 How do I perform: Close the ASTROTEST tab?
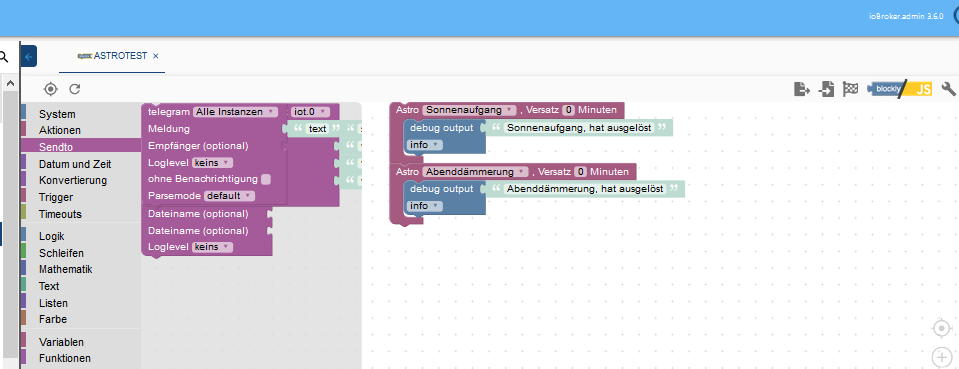[x=155, y=56]
